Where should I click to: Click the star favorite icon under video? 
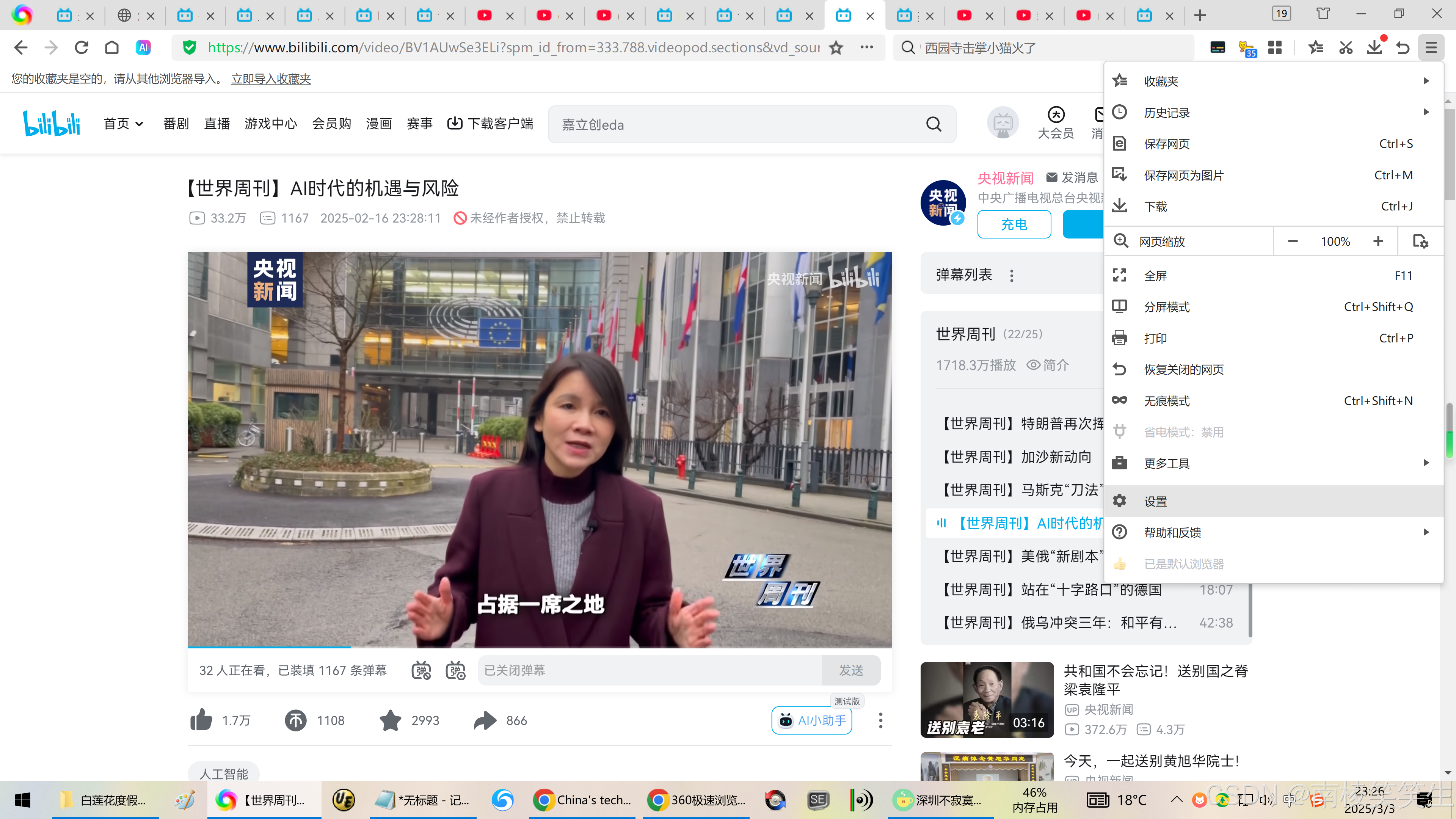click(x=390, y=720)
